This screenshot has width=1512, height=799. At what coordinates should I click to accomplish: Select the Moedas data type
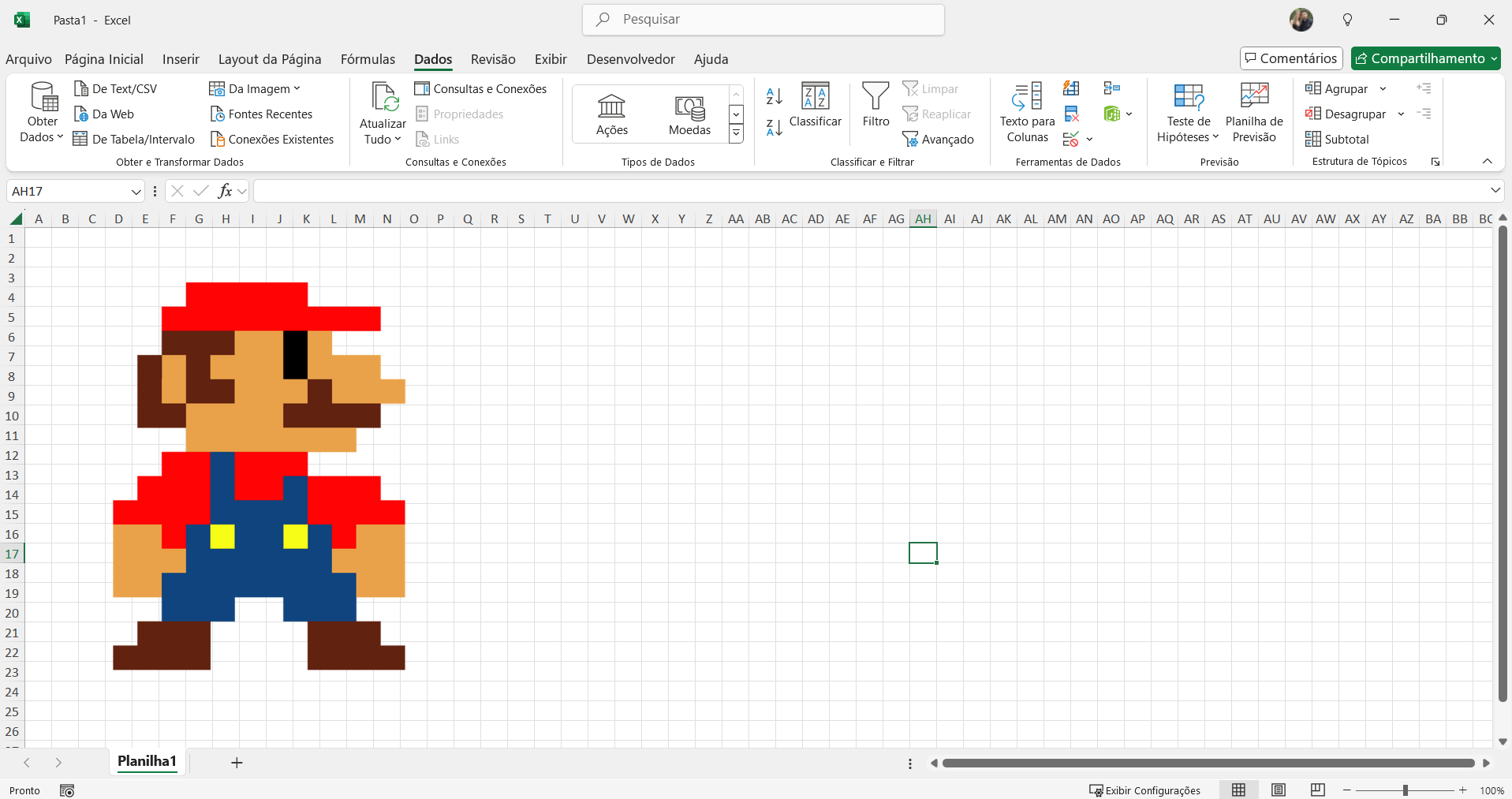pyautogui.click(x=689, y=114)
